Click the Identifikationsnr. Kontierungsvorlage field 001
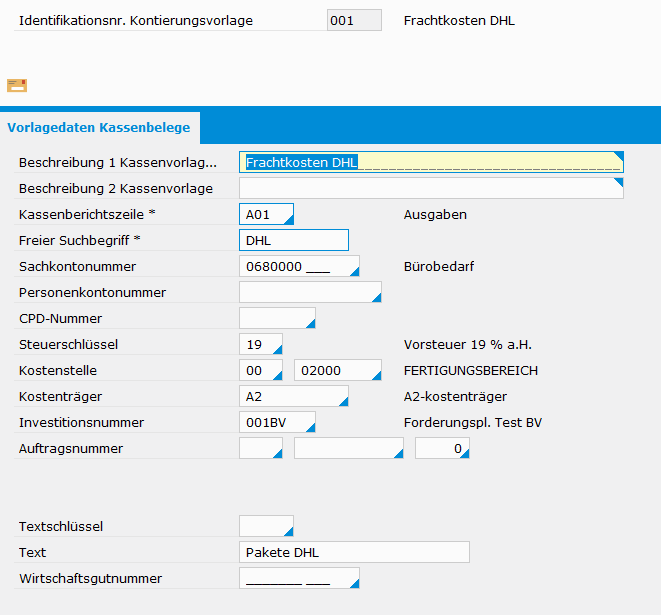 (354, 20)
